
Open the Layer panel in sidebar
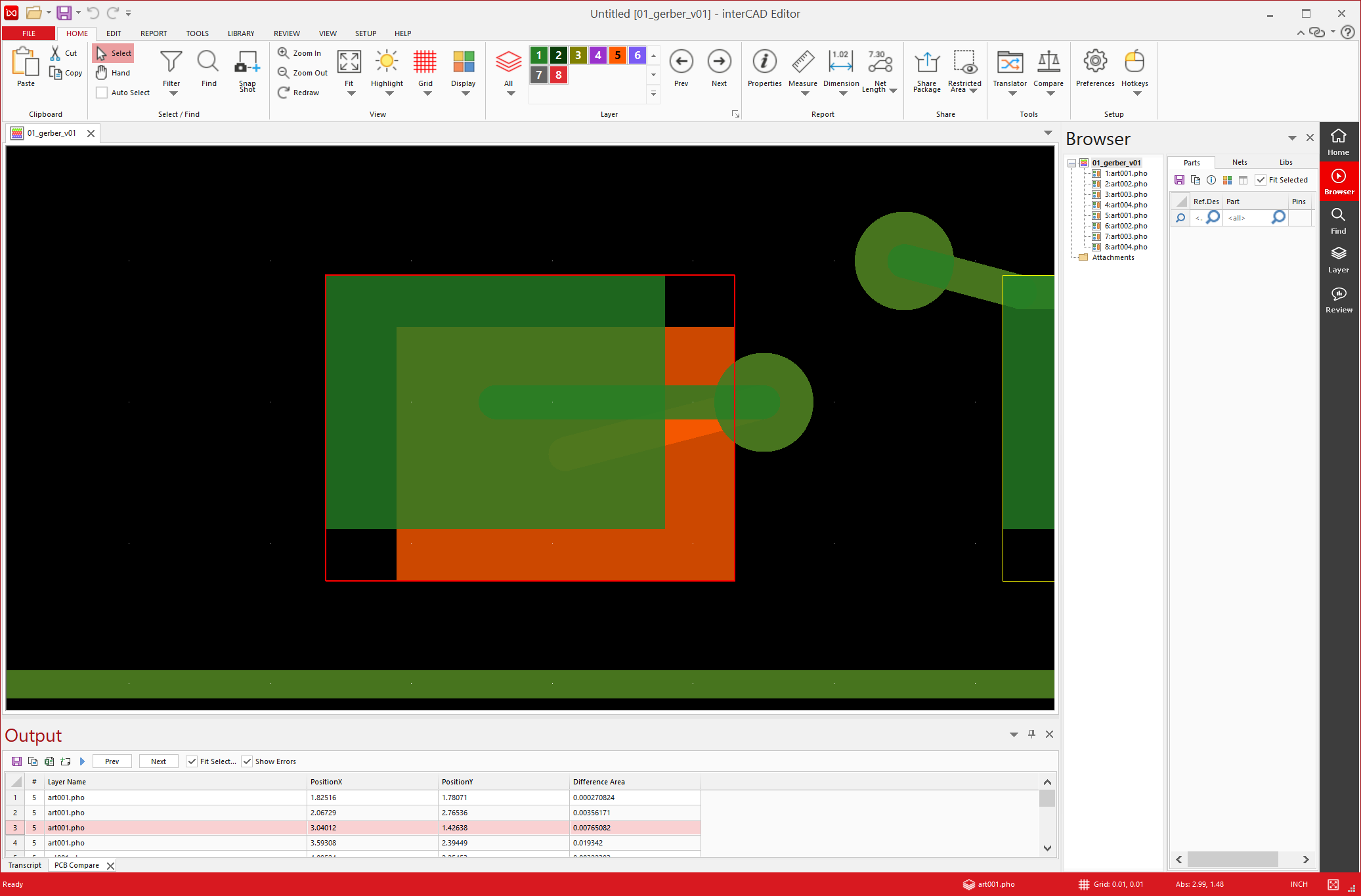pyautogui.click(x=1338, y=260)
